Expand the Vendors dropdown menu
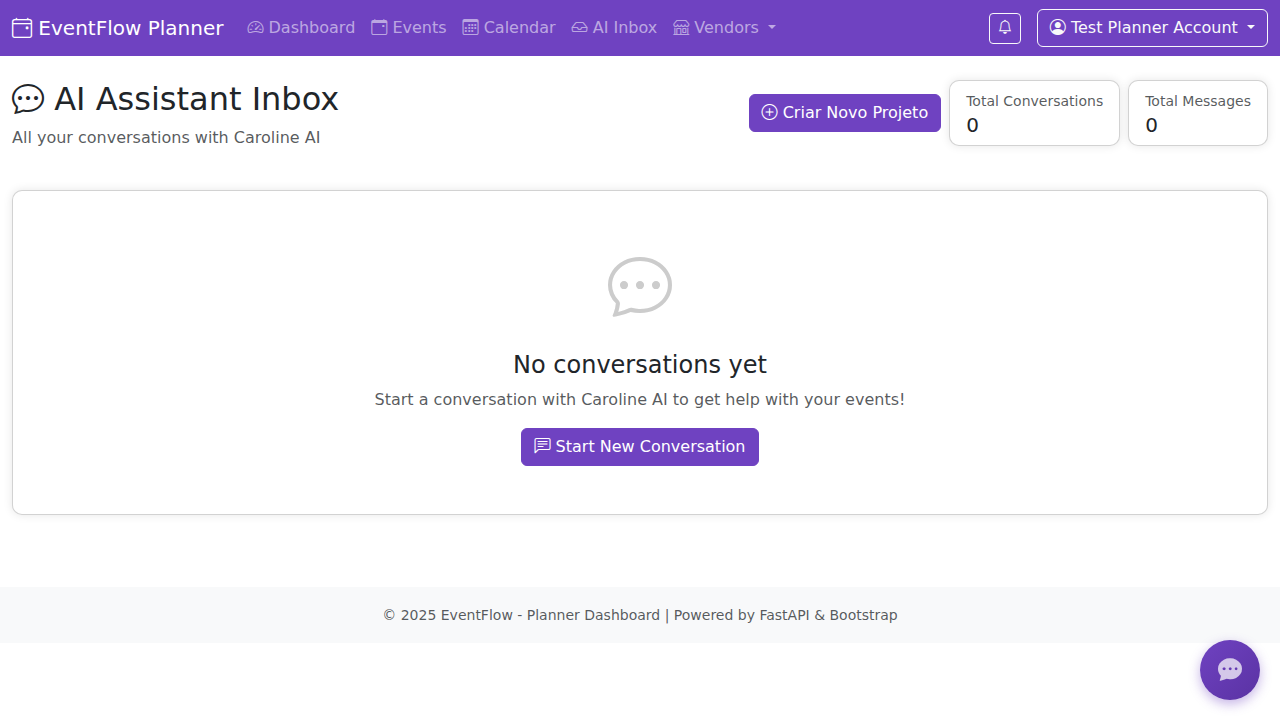The width and height of the screenshot is (1280, 720). (x=725, y=28)
